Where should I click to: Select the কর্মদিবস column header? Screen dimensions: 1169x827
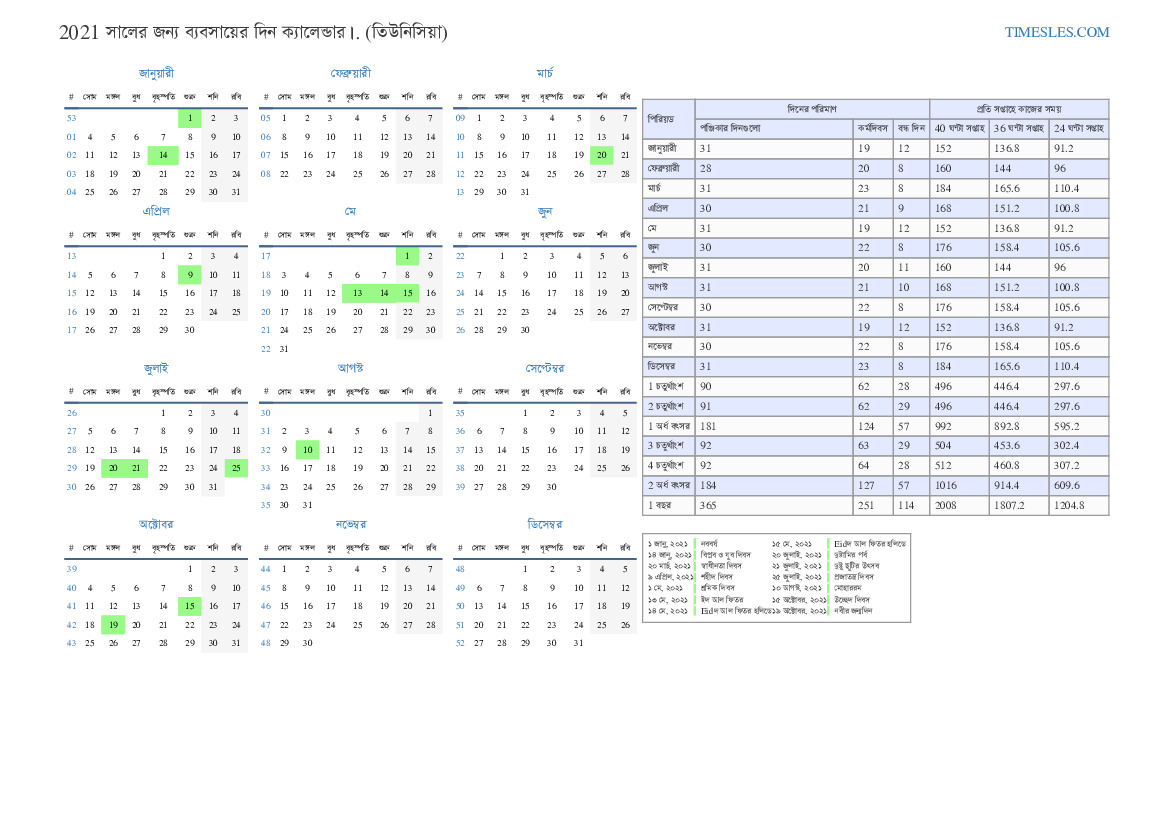point(872,128)
